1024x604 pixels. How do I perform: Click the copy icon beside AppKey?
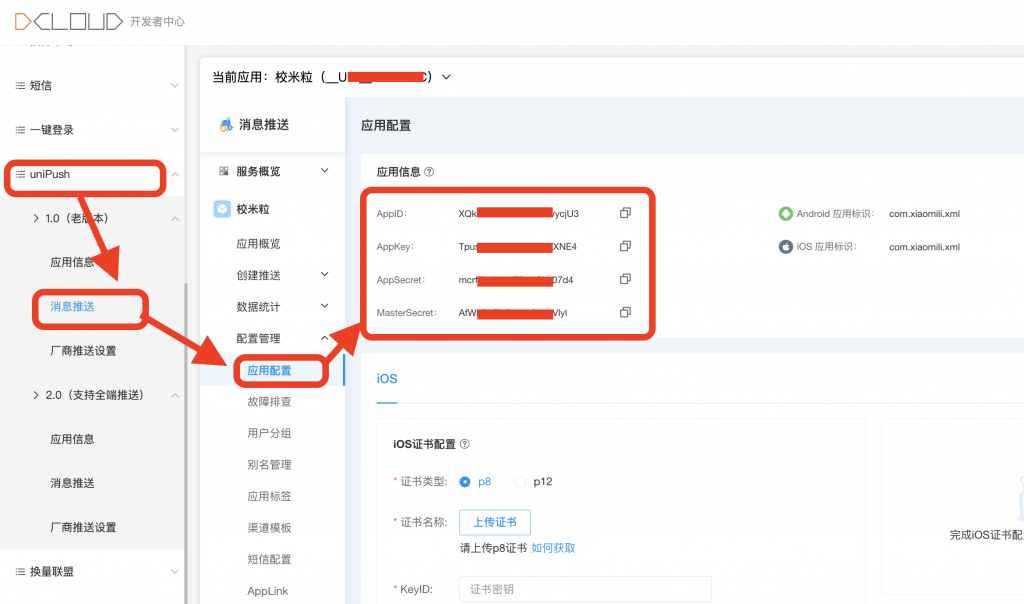click(625, 245)
